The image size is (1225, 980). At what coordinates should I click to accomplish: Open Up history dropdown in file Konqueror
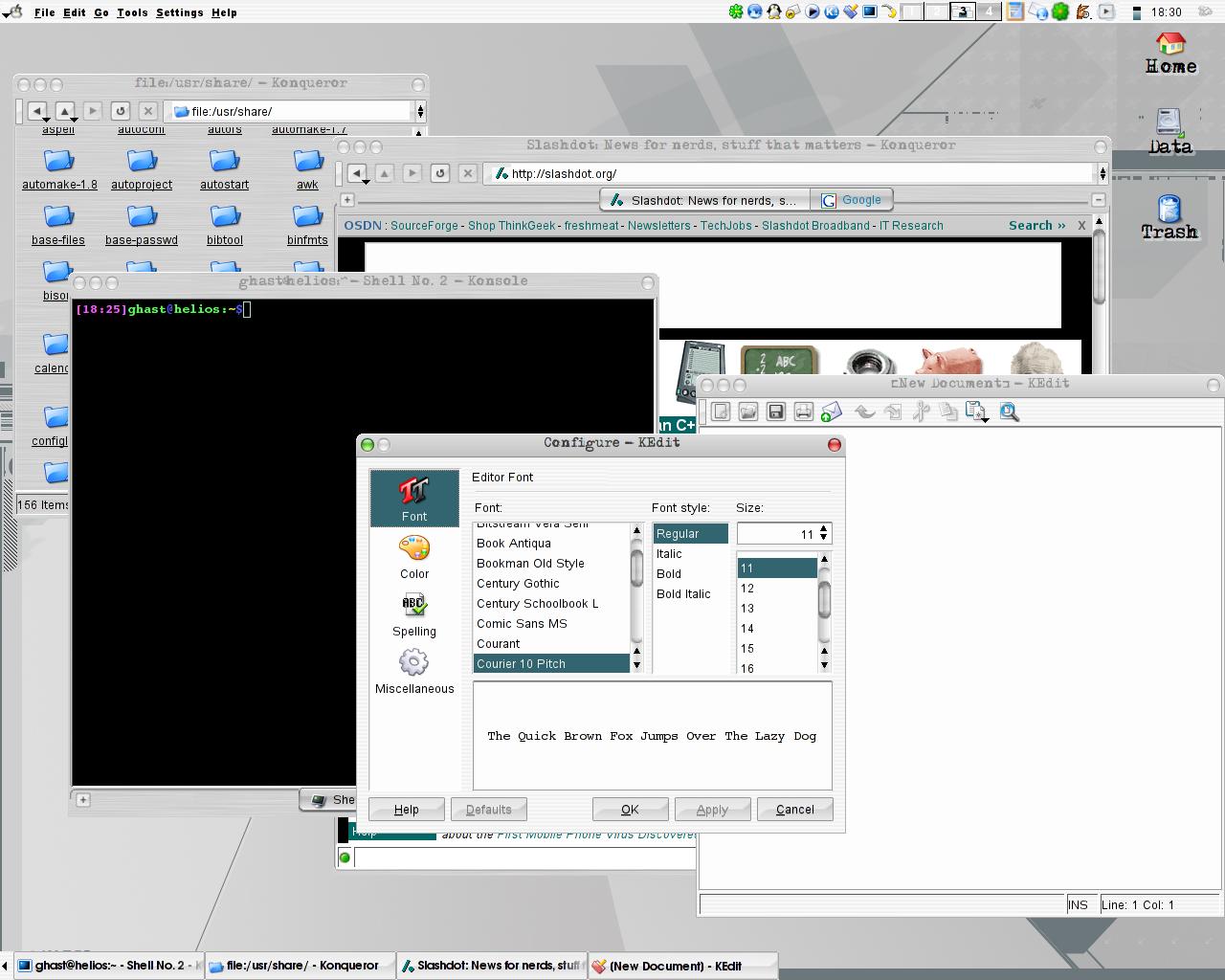73,120
